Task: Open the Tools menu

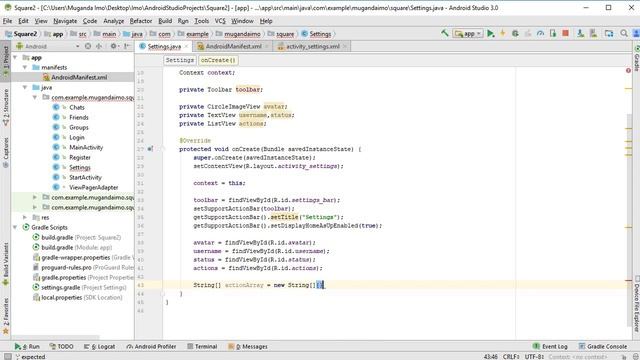Action: 201,21
